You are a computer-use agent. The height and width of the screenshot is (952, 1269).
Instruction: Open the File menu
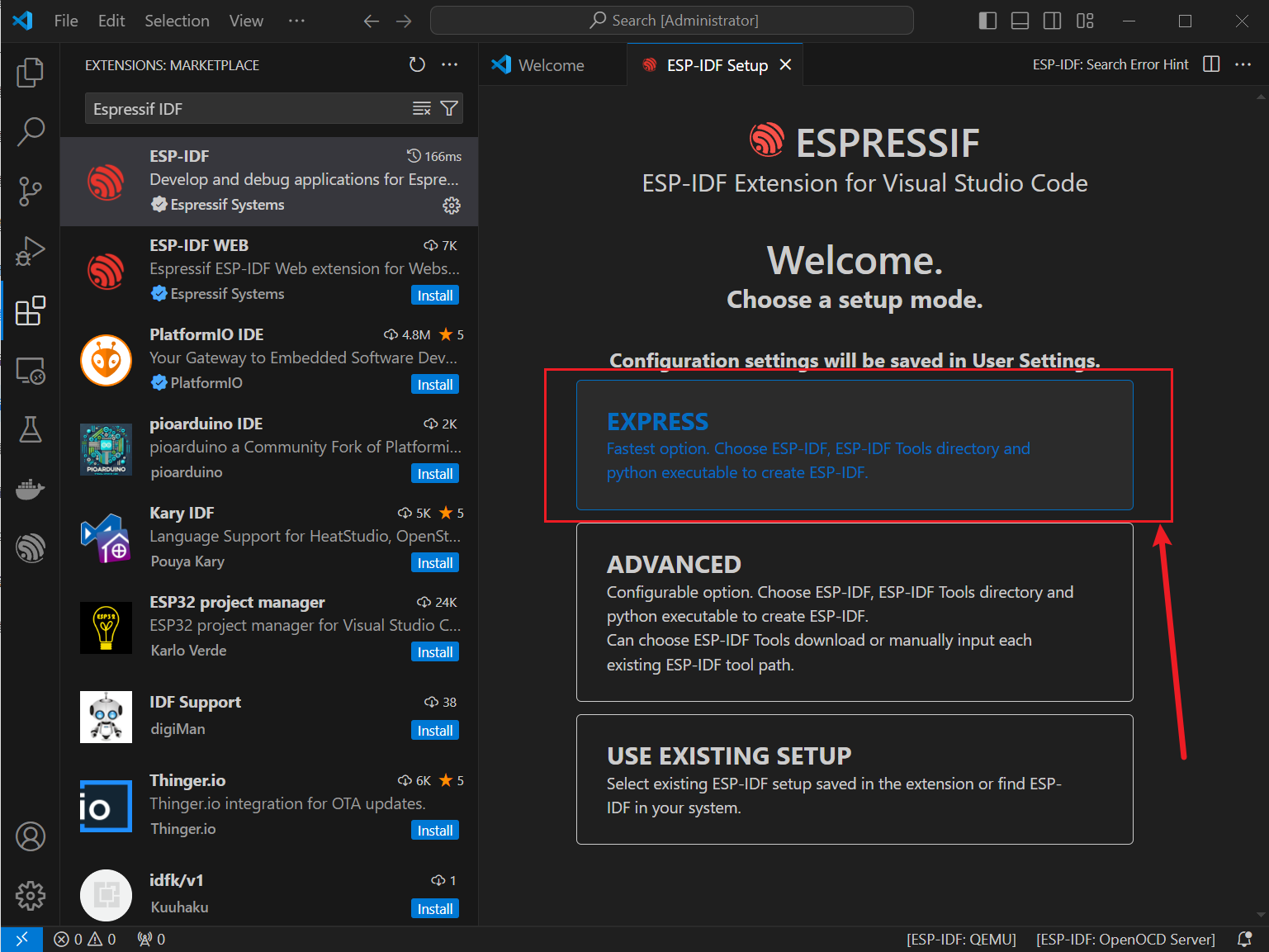[66, 21]
